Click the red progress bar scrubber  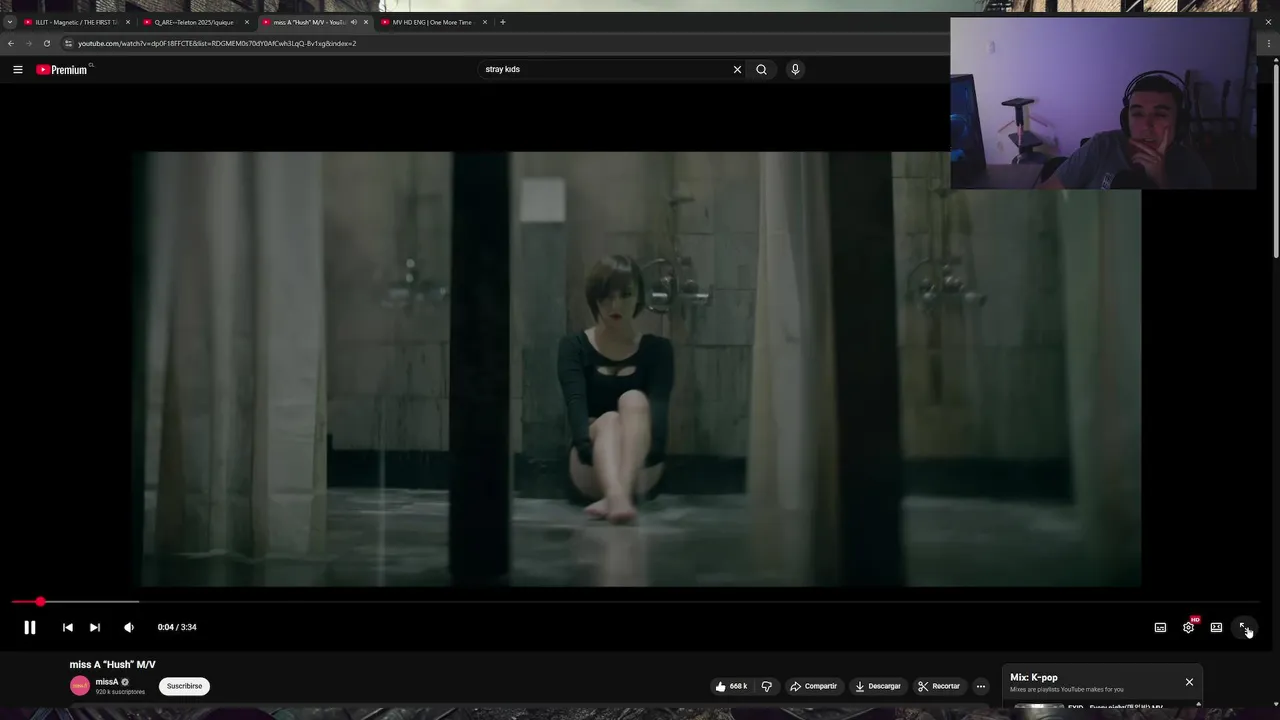pos(40,601)
